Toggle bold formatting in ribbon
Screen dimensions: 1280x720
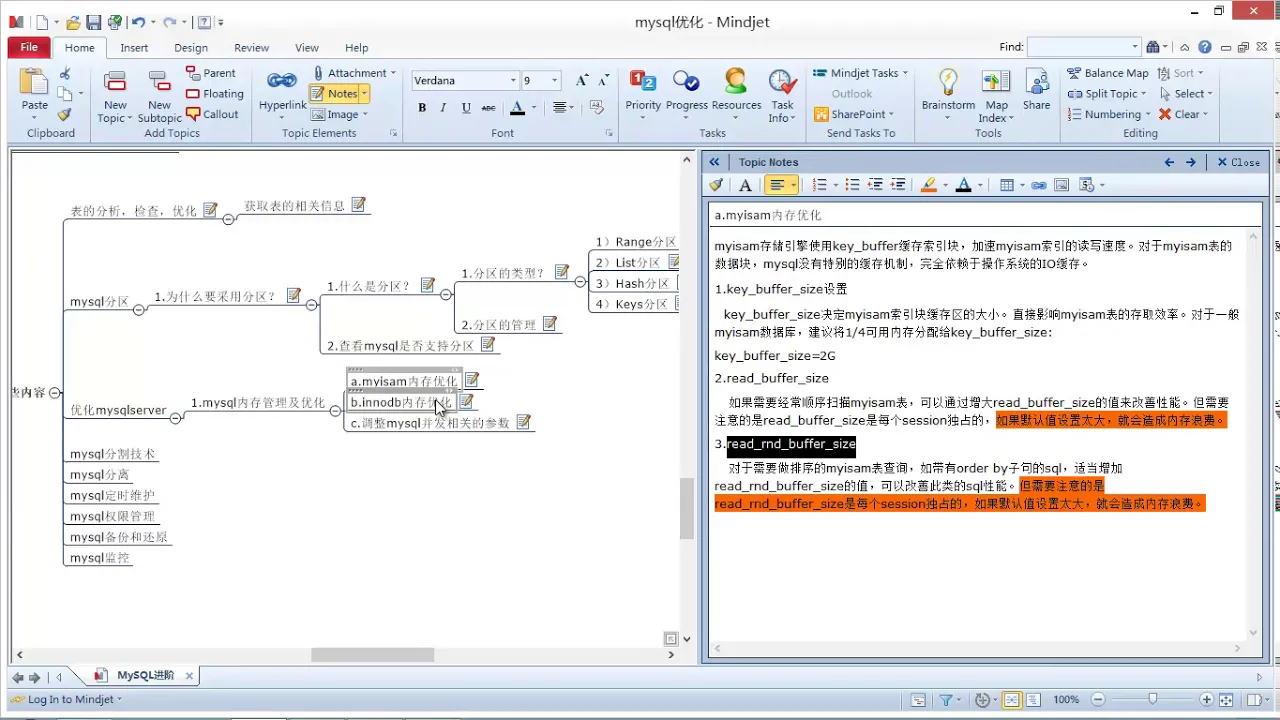tap(422, 108)
